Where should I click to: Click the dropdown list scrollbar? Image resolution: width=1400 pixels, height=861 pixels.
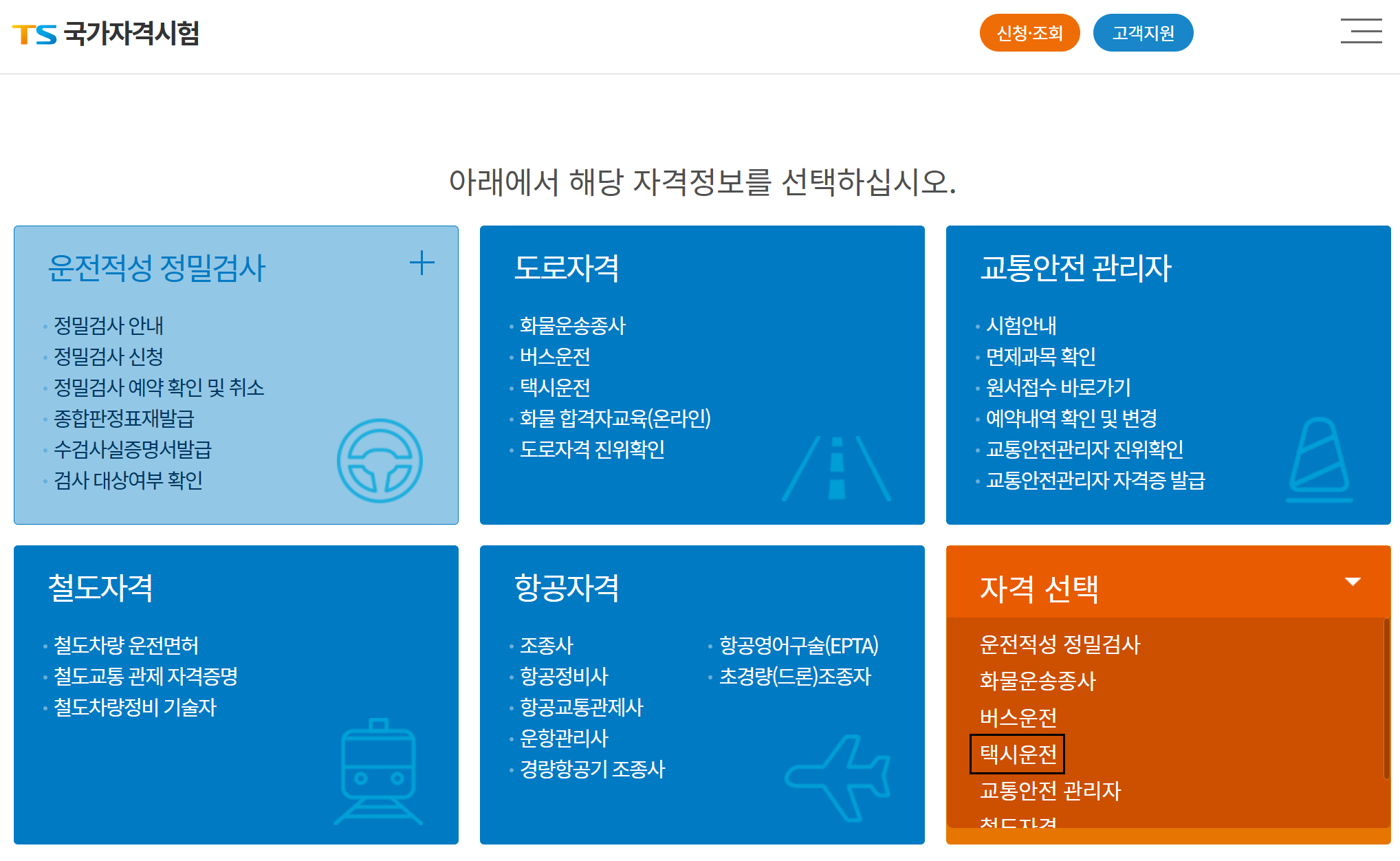coord(1386,698)
